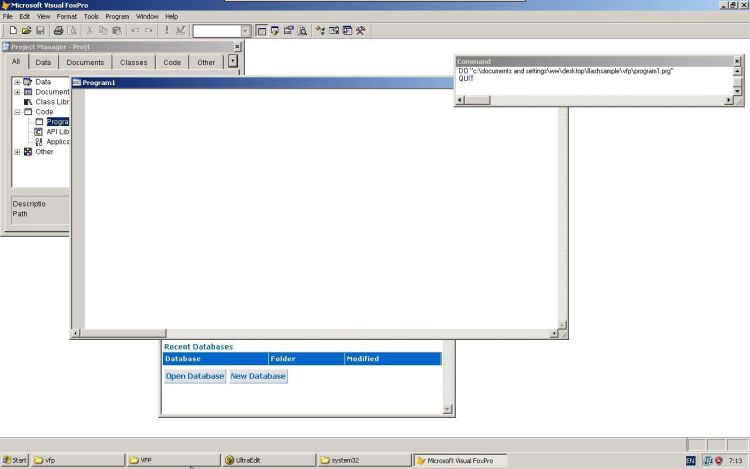Click the Project Manager collapse arrow button

coord(233,61)
